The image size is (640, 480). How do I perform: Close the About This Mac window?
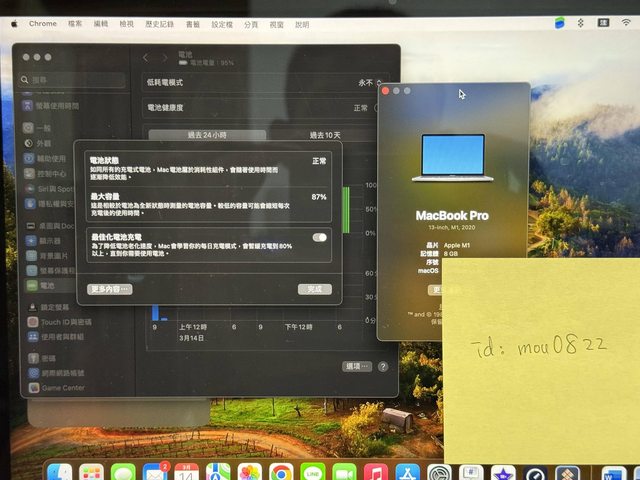[385, 91]
